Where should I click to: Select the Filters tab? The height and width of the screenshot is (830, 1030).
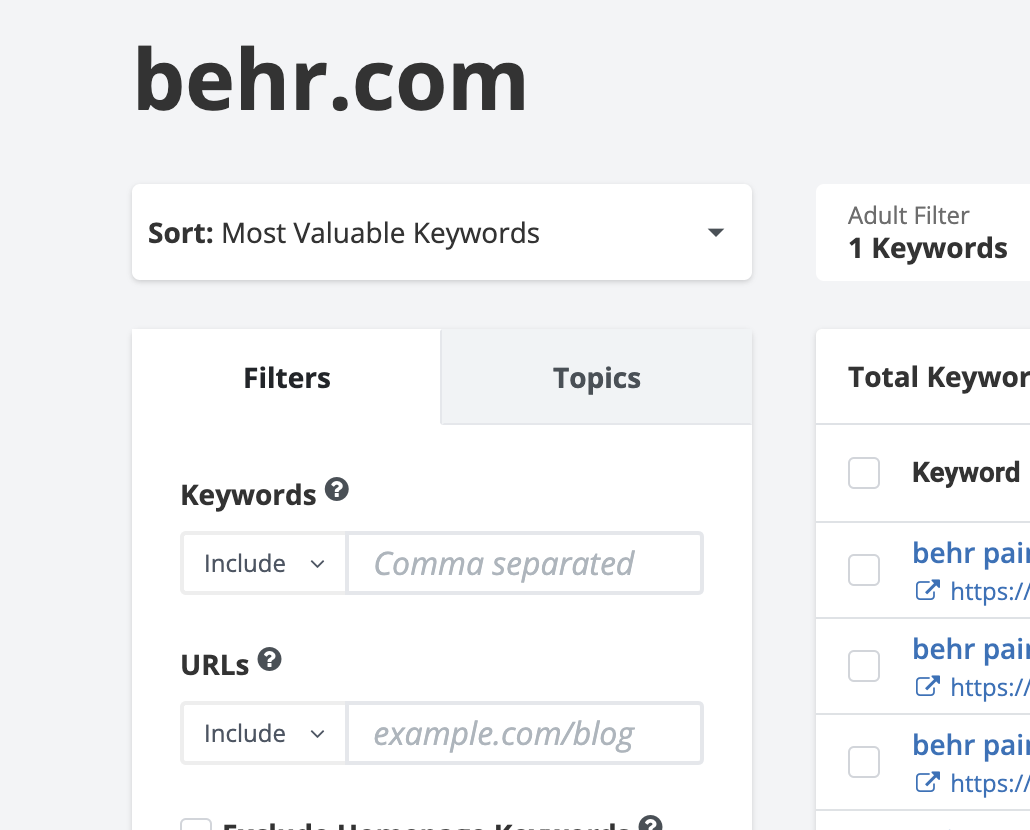tap(287, 378)
